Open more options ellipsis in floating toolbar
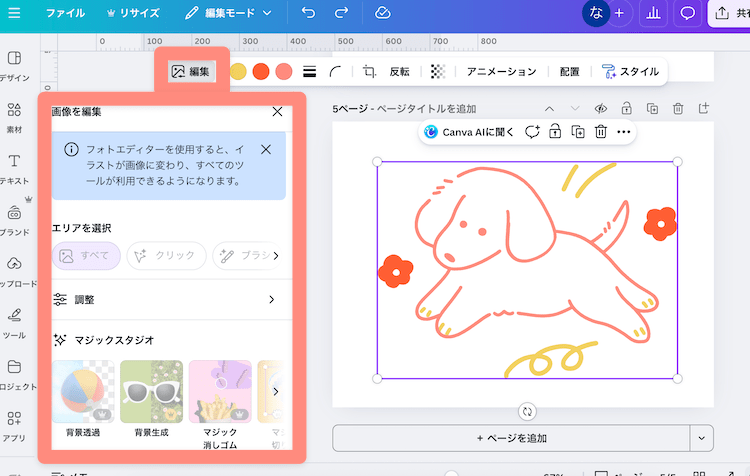This screenshot has height=476, width=750. [x=624, y=132]
